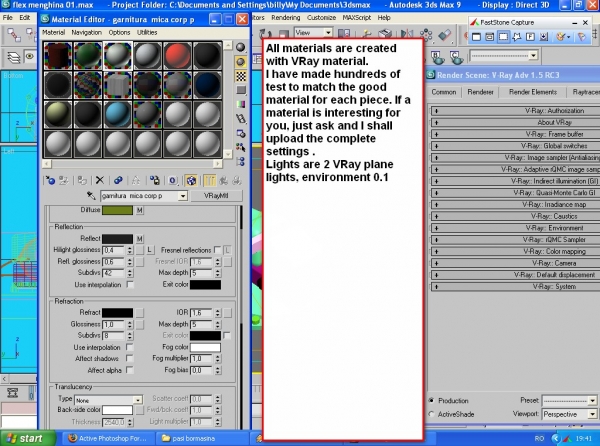Screen dimensions: 600x446
Task: Select the ActiveShade radio button
Action: tap(432, 414)
